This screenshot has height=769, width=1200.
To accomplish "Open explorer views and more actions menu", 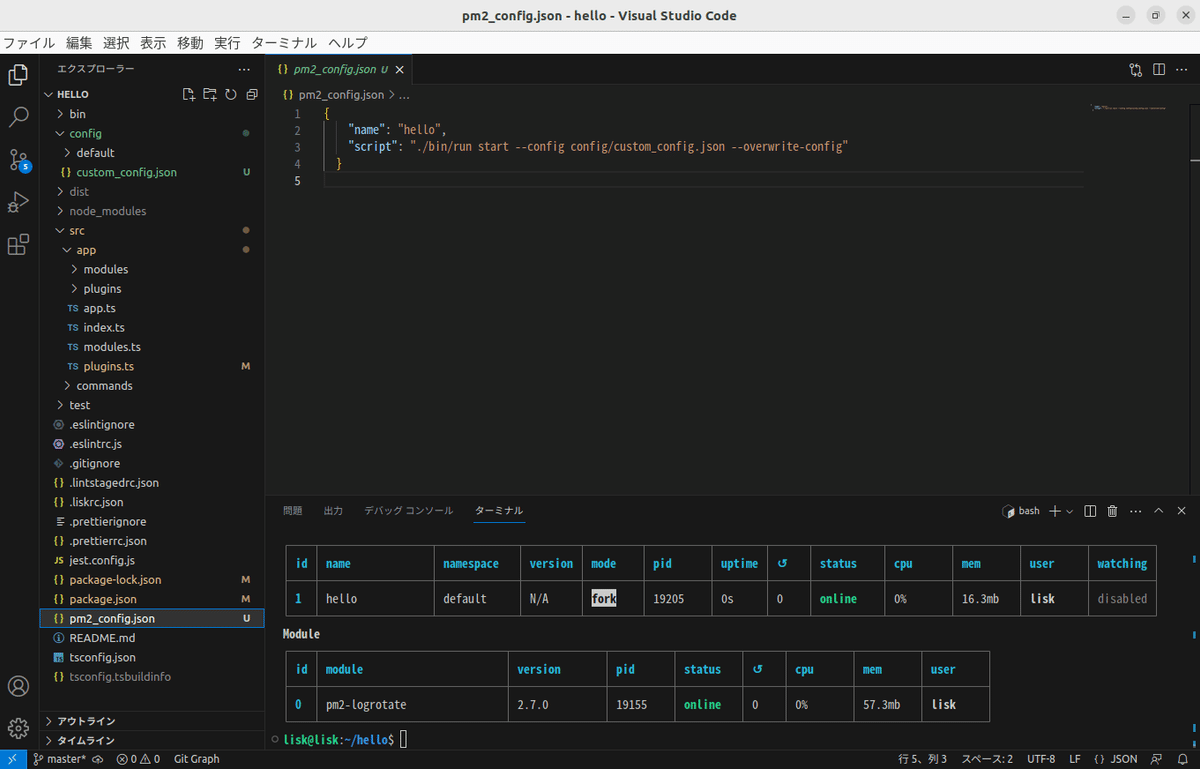I will 244,69.
